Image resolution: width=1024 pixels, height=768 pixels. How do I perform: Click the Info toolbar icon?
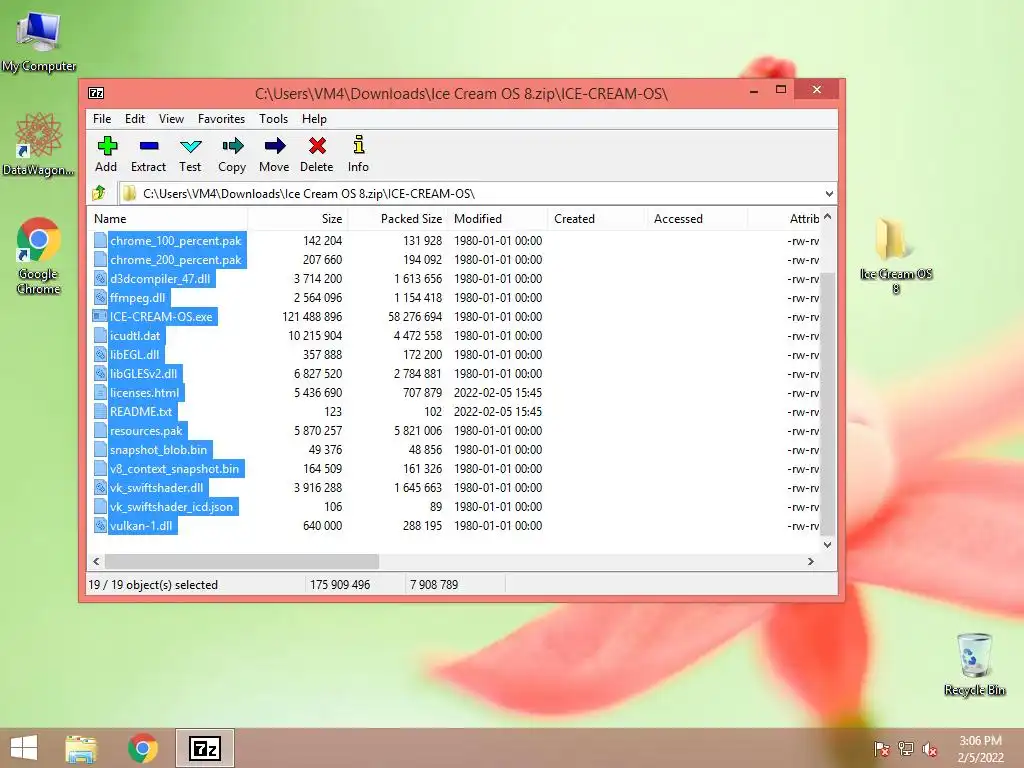click(x=359, y=145)
